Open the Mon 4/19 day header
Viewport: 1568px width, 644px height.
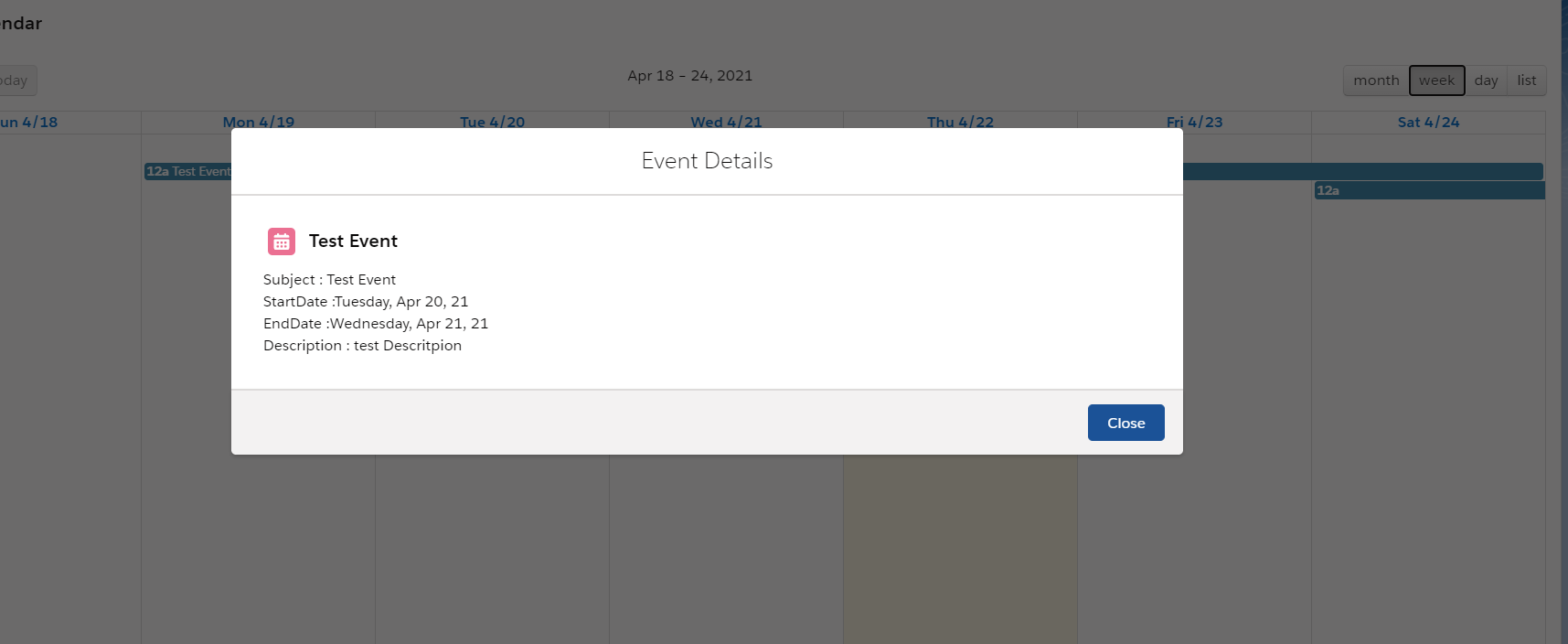pyautogui.click(x=259, y=122)
